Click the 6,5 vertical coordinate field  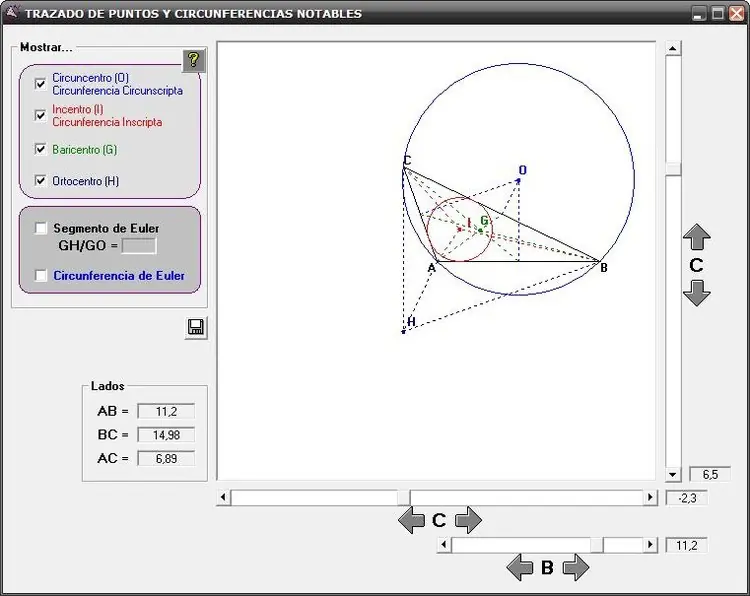[x=710, y=475]
